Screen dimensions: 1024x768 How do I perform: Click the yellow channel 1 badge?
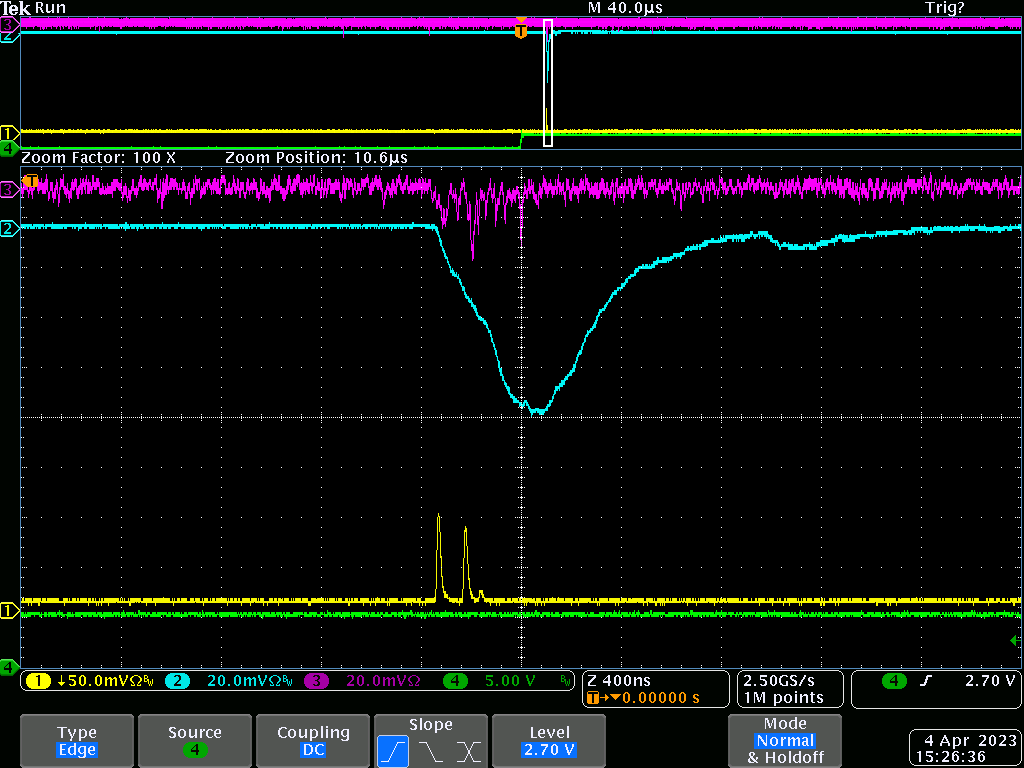coord(38,681)
